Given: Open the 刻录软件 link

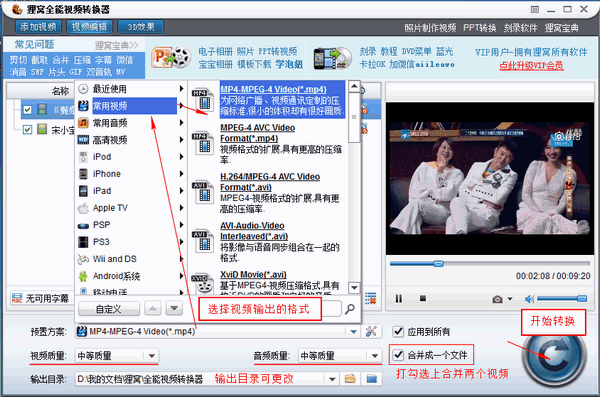Looking at the screenshot, I should point(520,28).
